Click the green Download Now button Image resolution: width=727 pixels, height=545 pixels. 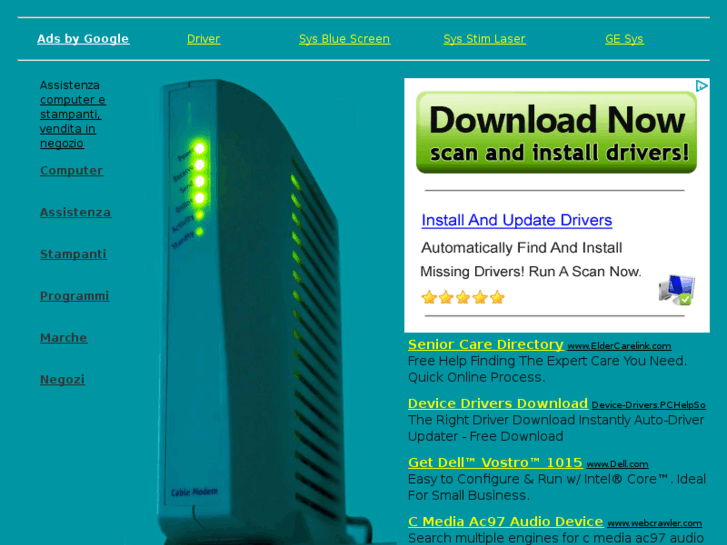[x=556, y=132]
